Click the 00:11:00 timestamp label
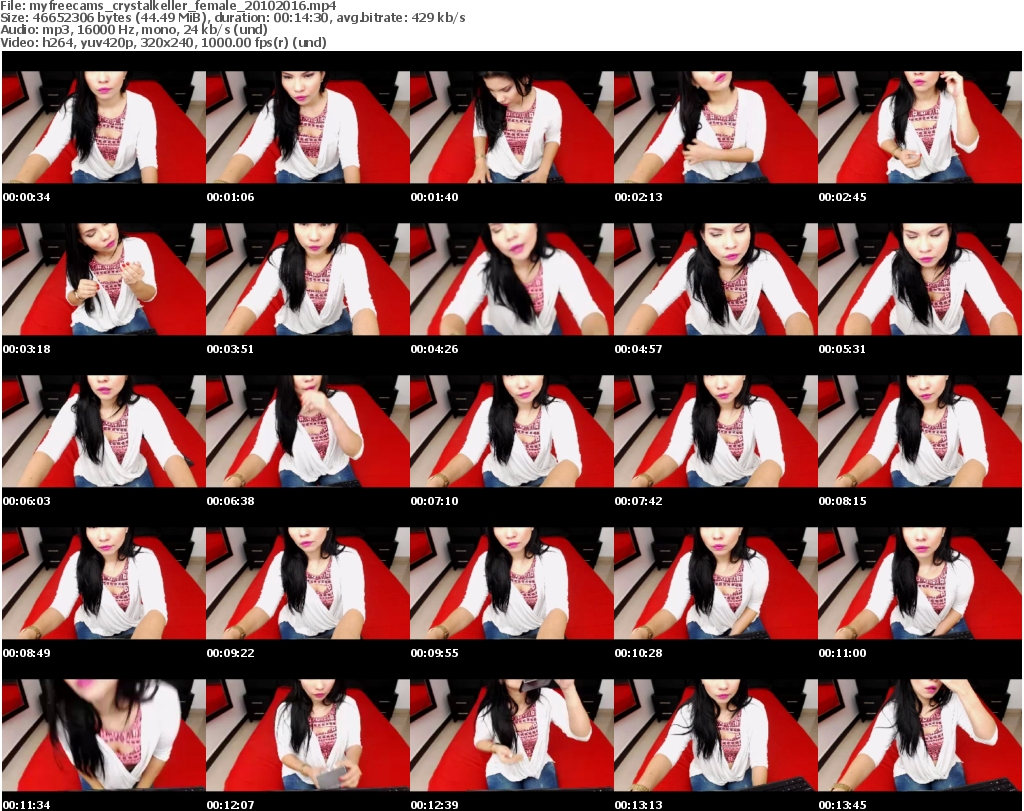This screenshot has width=1024, height=811. [x=842, y=653]
